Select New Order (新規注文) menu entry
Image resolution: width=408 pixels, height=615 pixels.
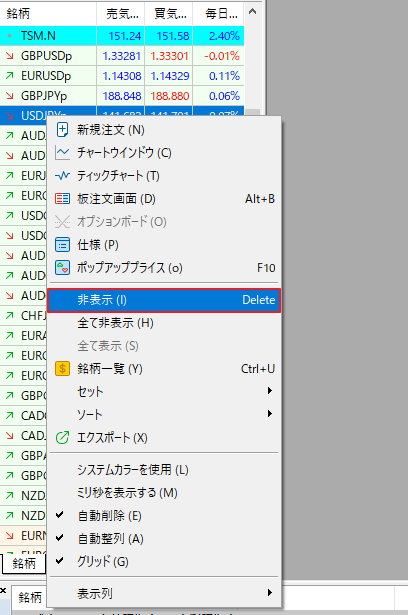click(164, 130)
